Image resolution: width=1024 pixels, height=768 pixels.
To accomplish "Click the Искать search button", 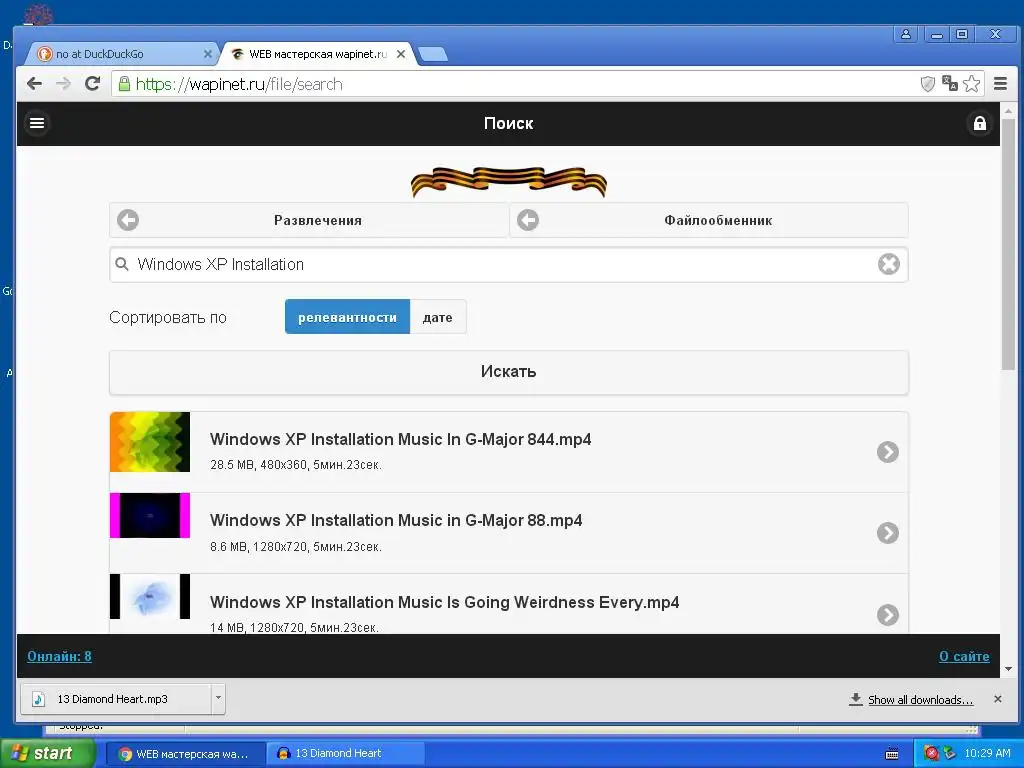I will click(509, 372).
